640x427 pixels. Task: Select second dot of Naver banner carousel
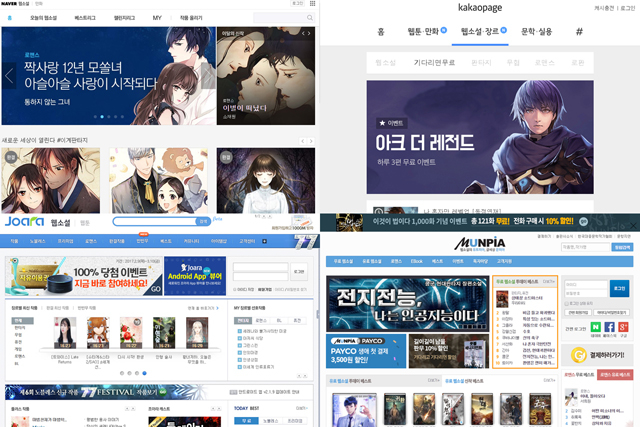coord(102,117)
